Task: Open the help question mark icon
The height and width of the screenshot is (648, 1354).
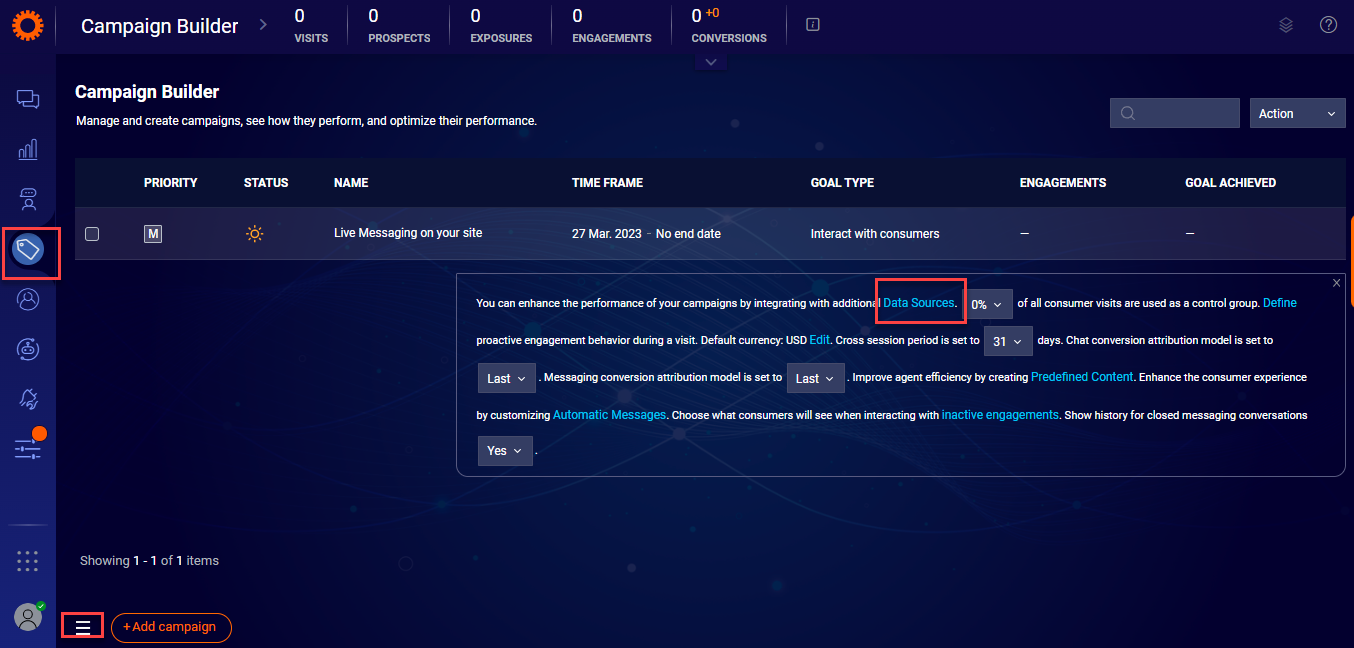Action: [x=1328, y=25]
